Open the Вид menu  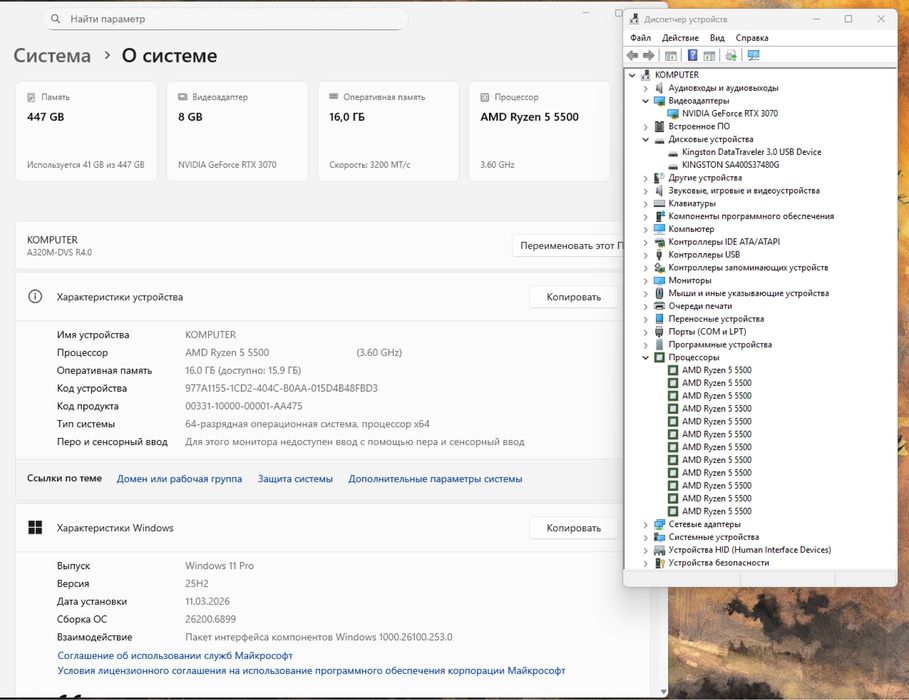(717, 38)
